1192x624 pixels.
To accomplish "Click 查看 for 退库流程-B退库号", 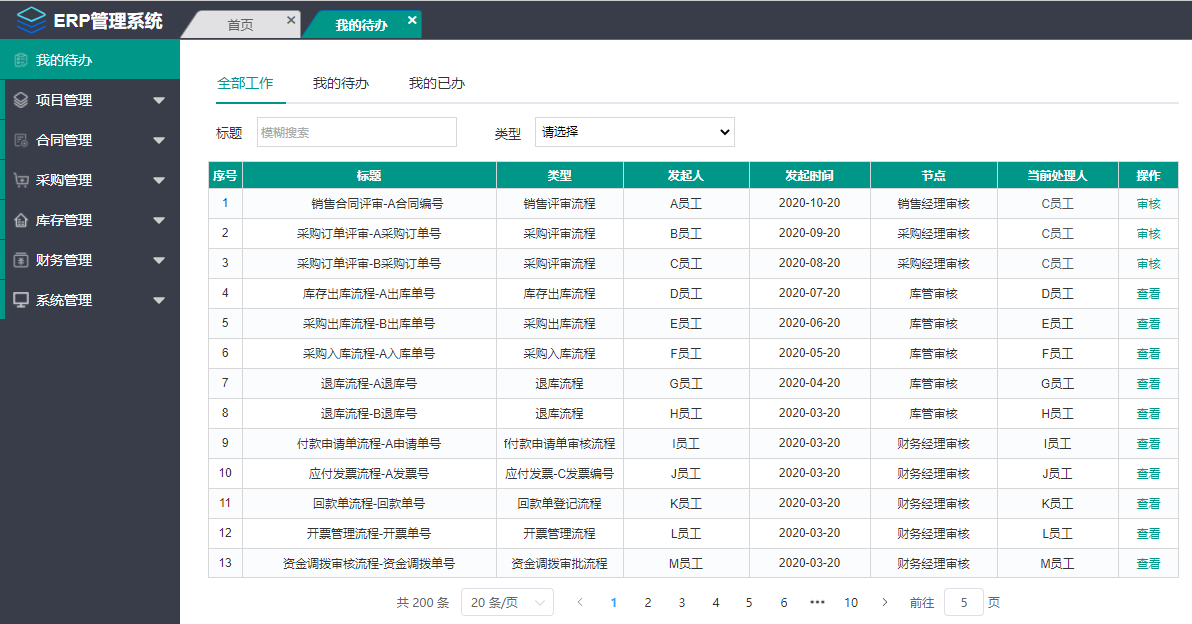I will pyautogui.click(x=1148, y=413).
